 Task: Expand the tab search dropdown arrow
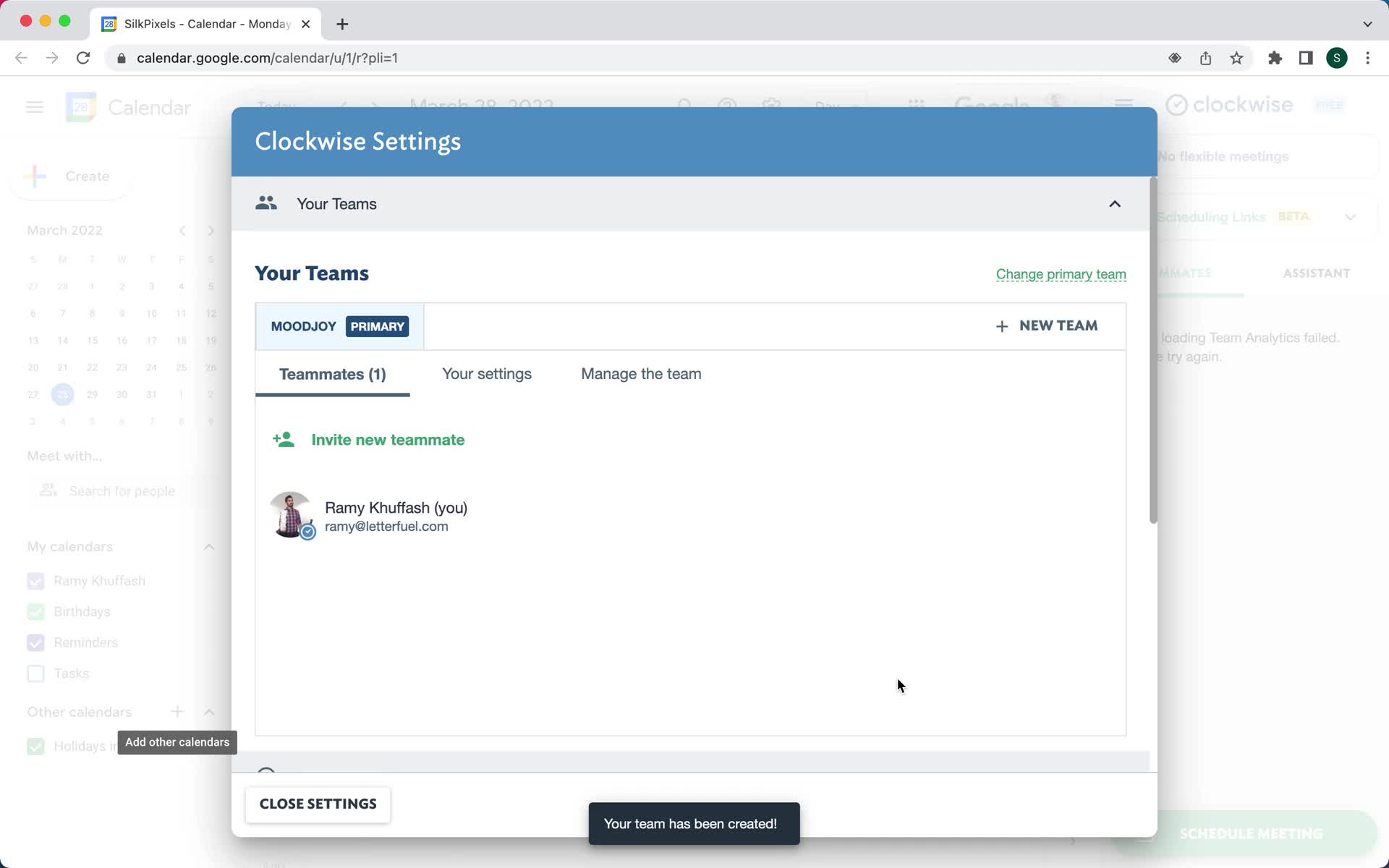pos(1367,24)
